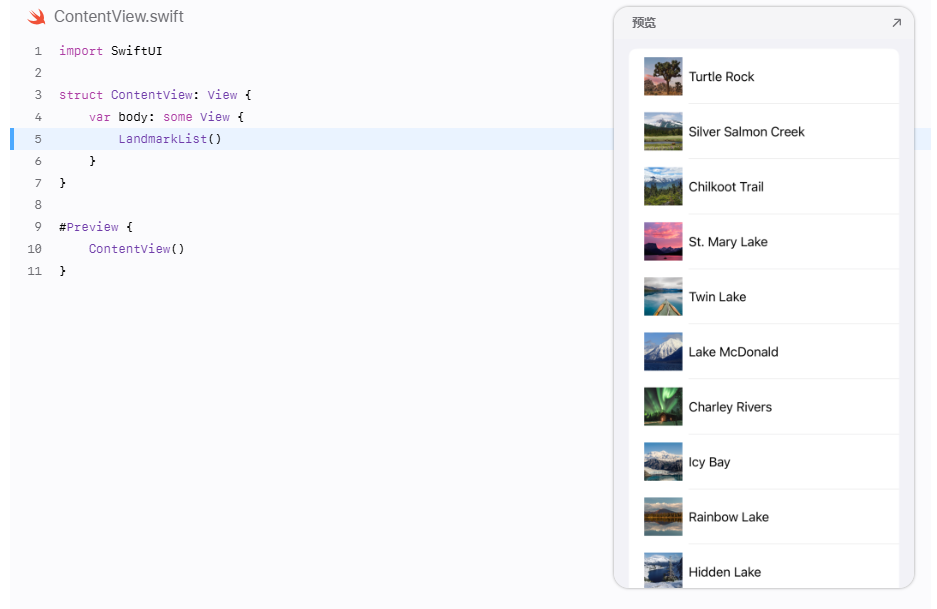Open the Chilkoot Trail row
This screenshot has width=937, height=609.
tap(764, 186)
